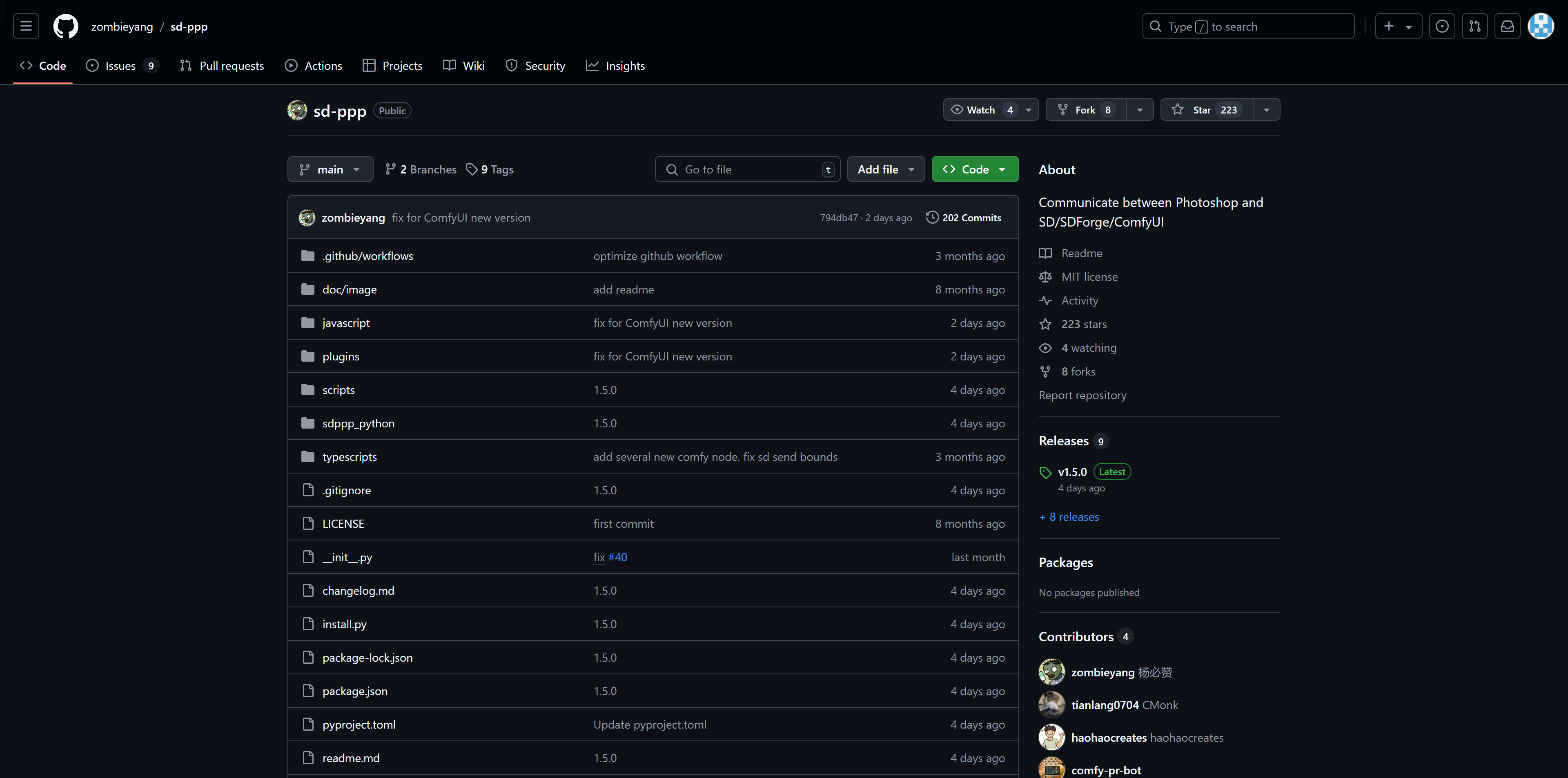Open commit 'optimize github workflow' message
Viewport: 1568px width, 778px height.
pyautogui.click(x=657, y=256)
